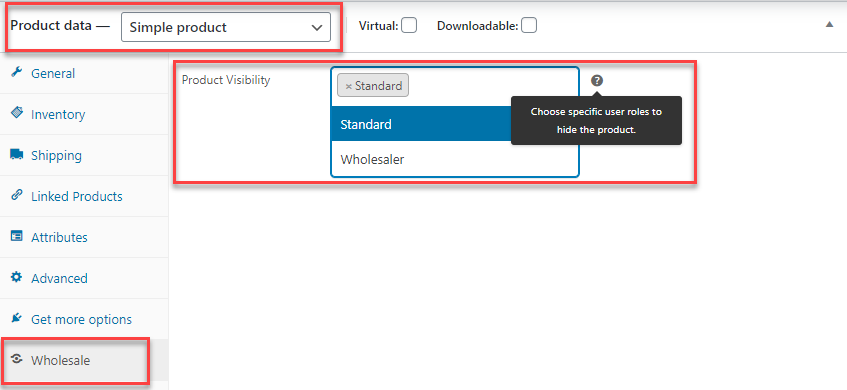The height and width of the screenshot is (390, 847).
Task: Remove the Standard tag with its x
Action: click(348, 86)
